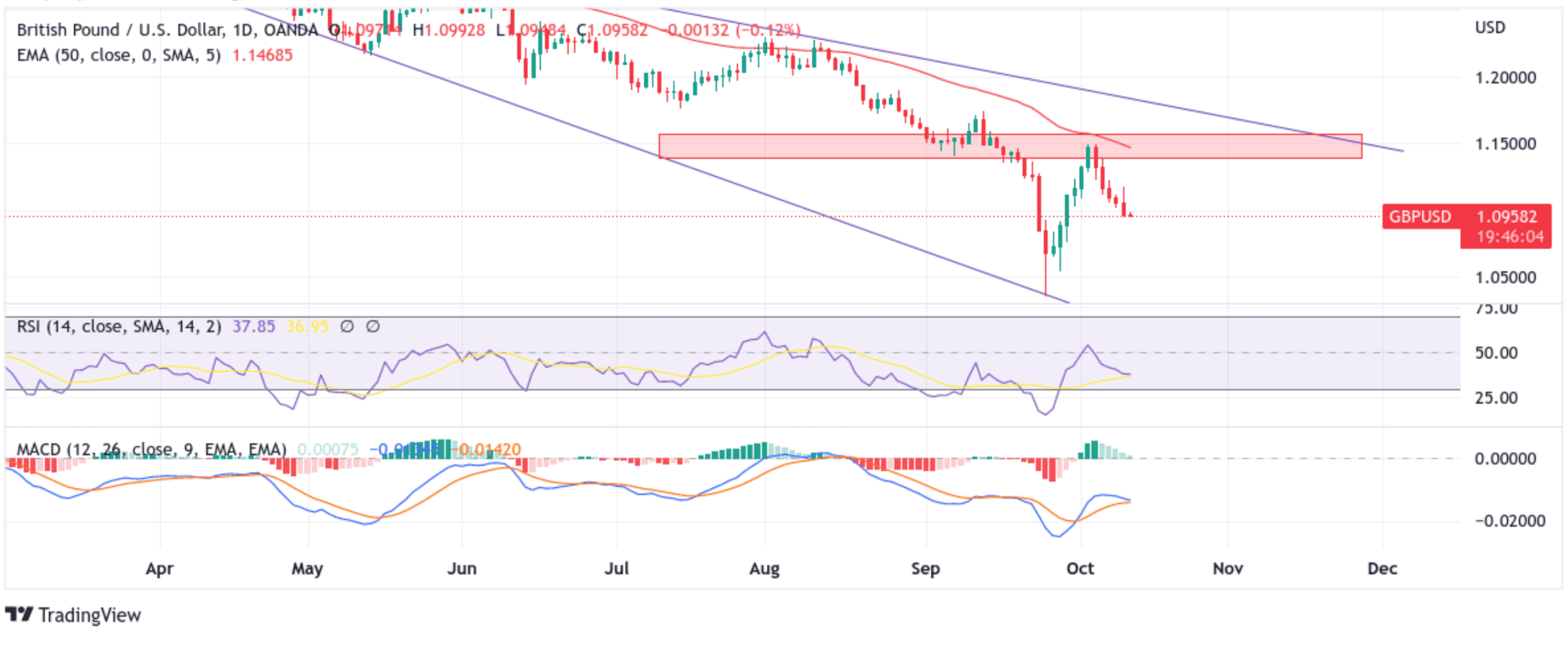The image size is (1568, 657).
Task: Click the −0.02000 MACD axis label
Action: pyautogui.click(x=1511, y=521)
